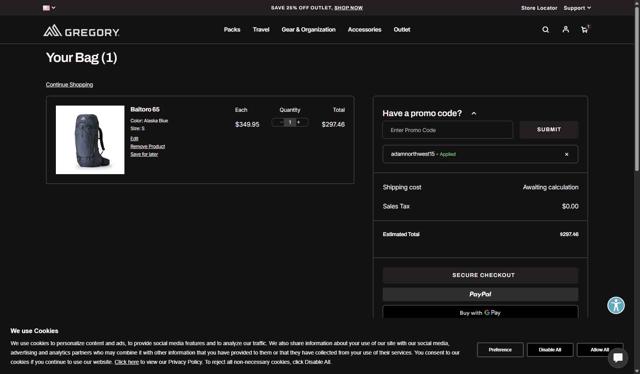Viewport: 640px width, 374px height.
Task: Open the Outlet menu
Action: [x=402, y=29]
